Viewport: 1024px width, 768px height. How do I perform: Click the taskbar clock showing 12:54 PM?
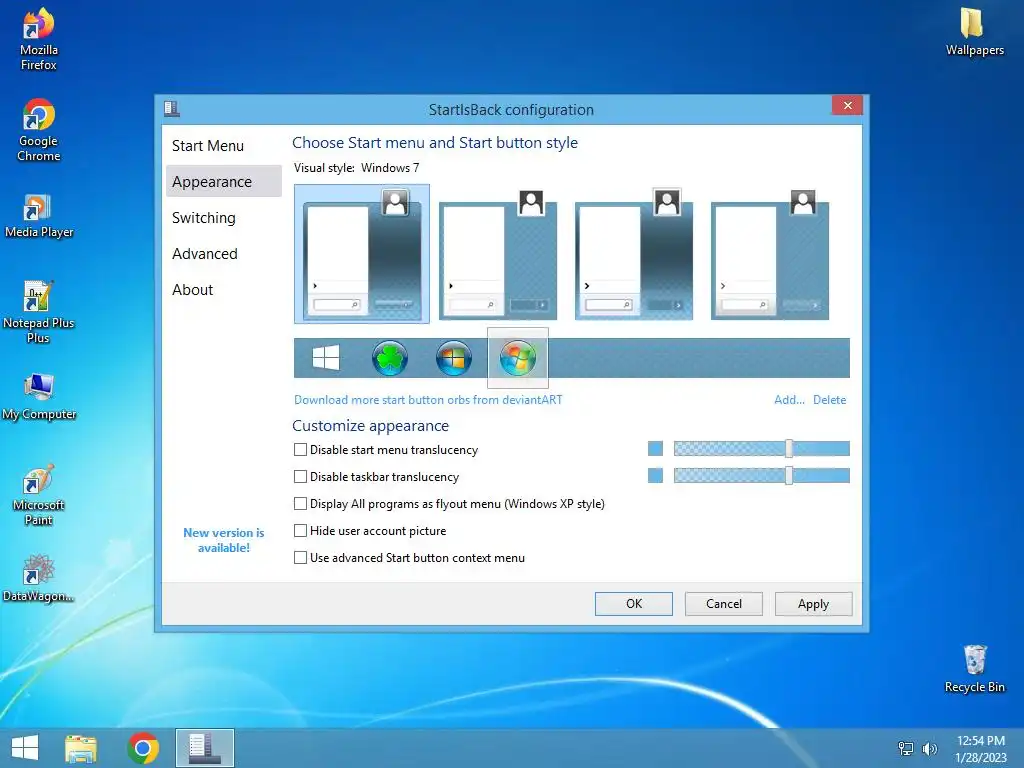coord(980,748)
